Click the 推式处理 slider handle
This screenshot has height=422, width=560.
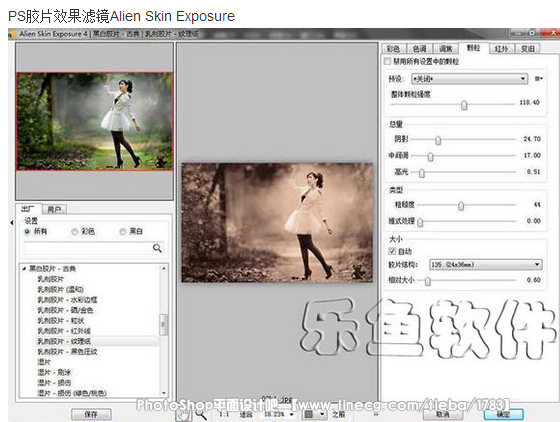click(420, 222)
